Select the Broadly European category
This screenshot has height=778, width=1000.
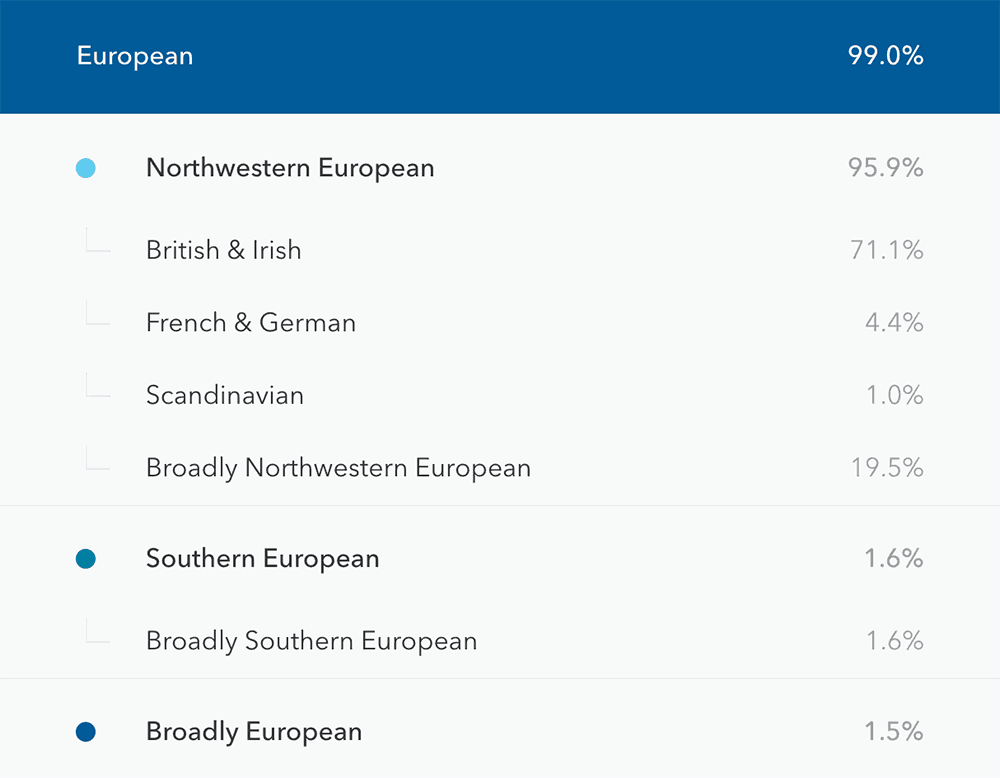[x=254, y=732]
